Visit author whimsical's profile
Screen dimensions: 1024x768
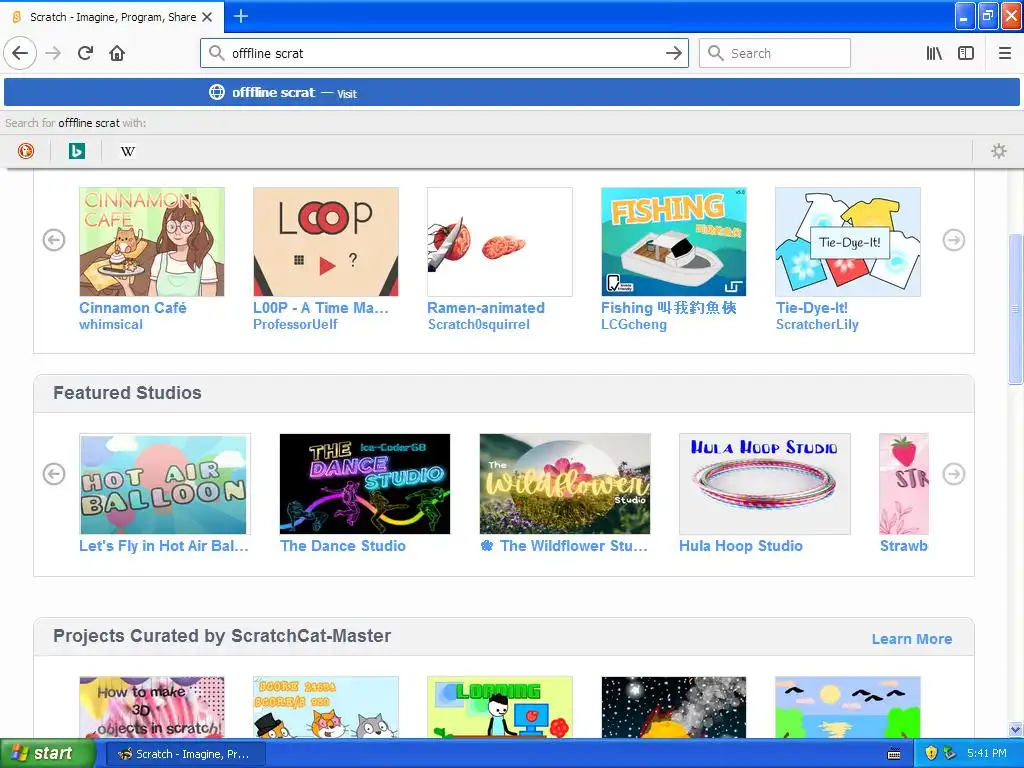[x=110, y=325]
